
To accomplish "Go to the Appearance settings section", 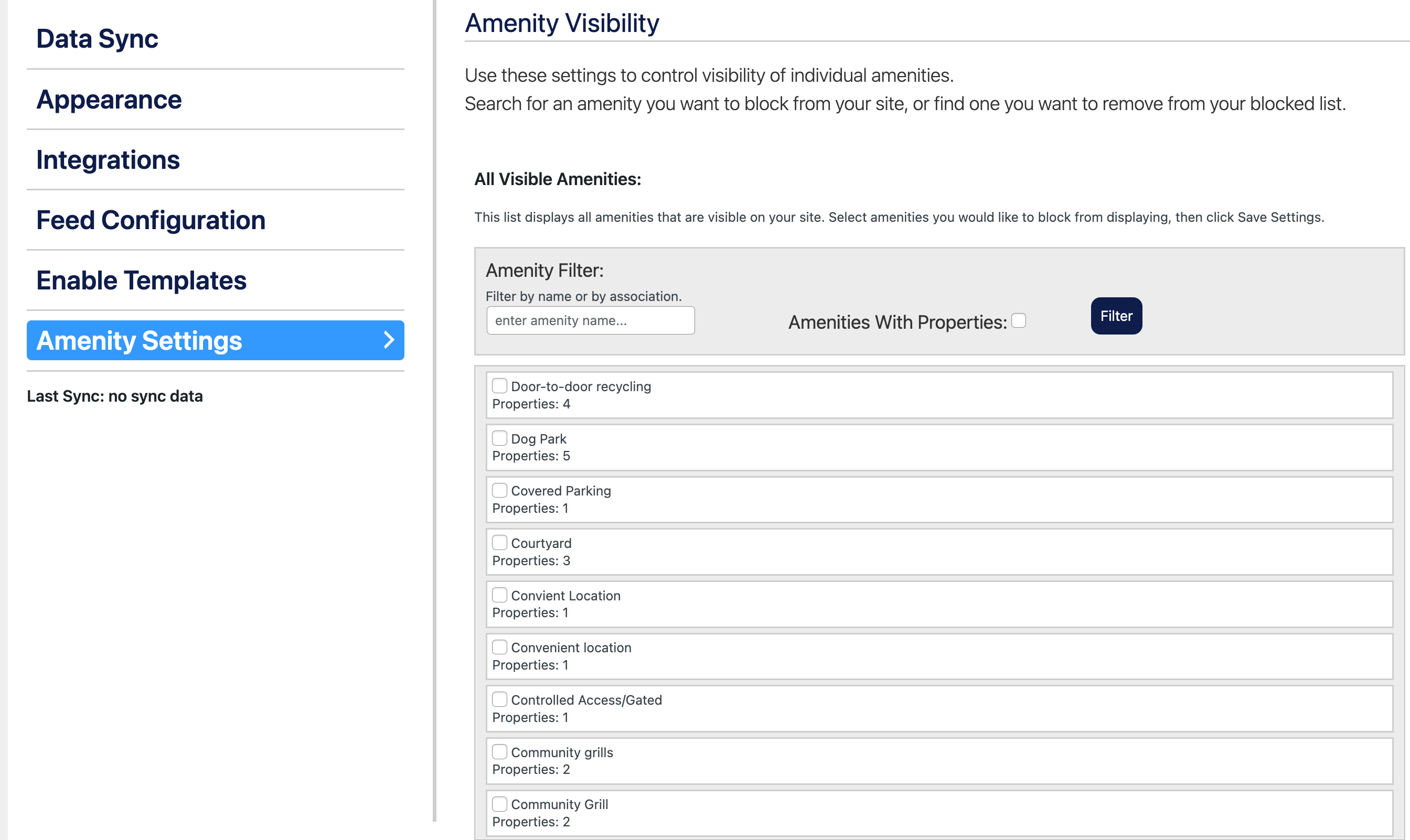I will coord(109,100).
